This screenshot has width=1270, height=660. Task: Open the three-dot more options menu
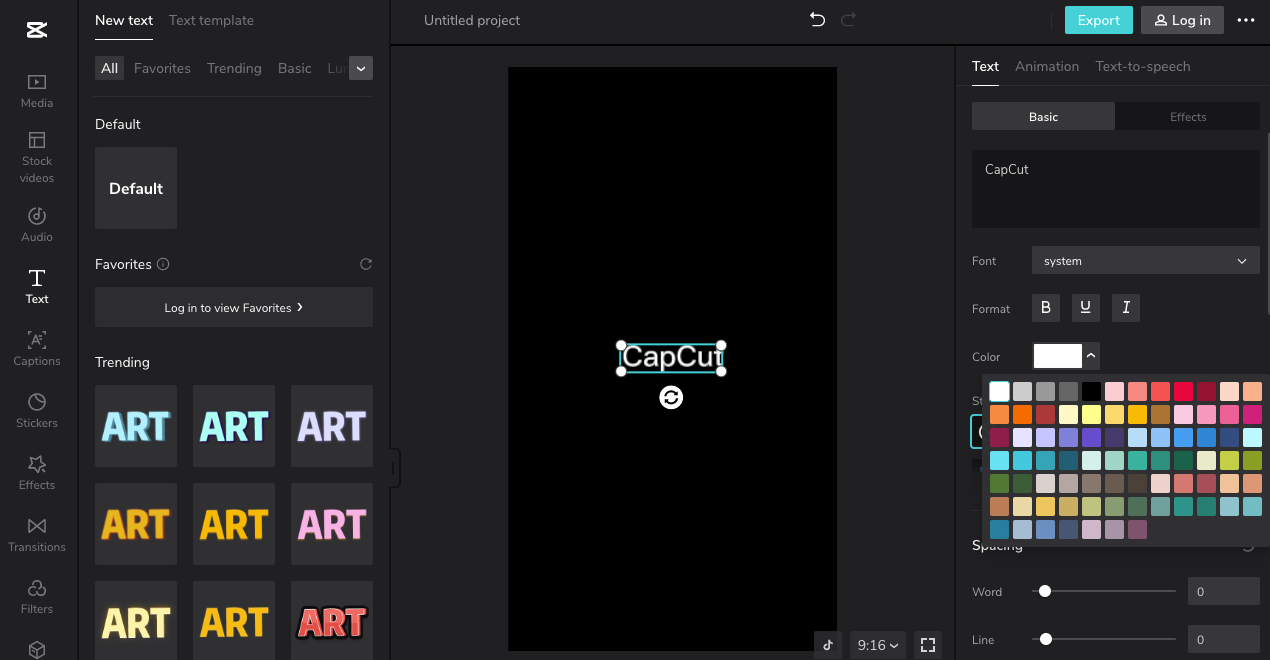coord(1246,20)
